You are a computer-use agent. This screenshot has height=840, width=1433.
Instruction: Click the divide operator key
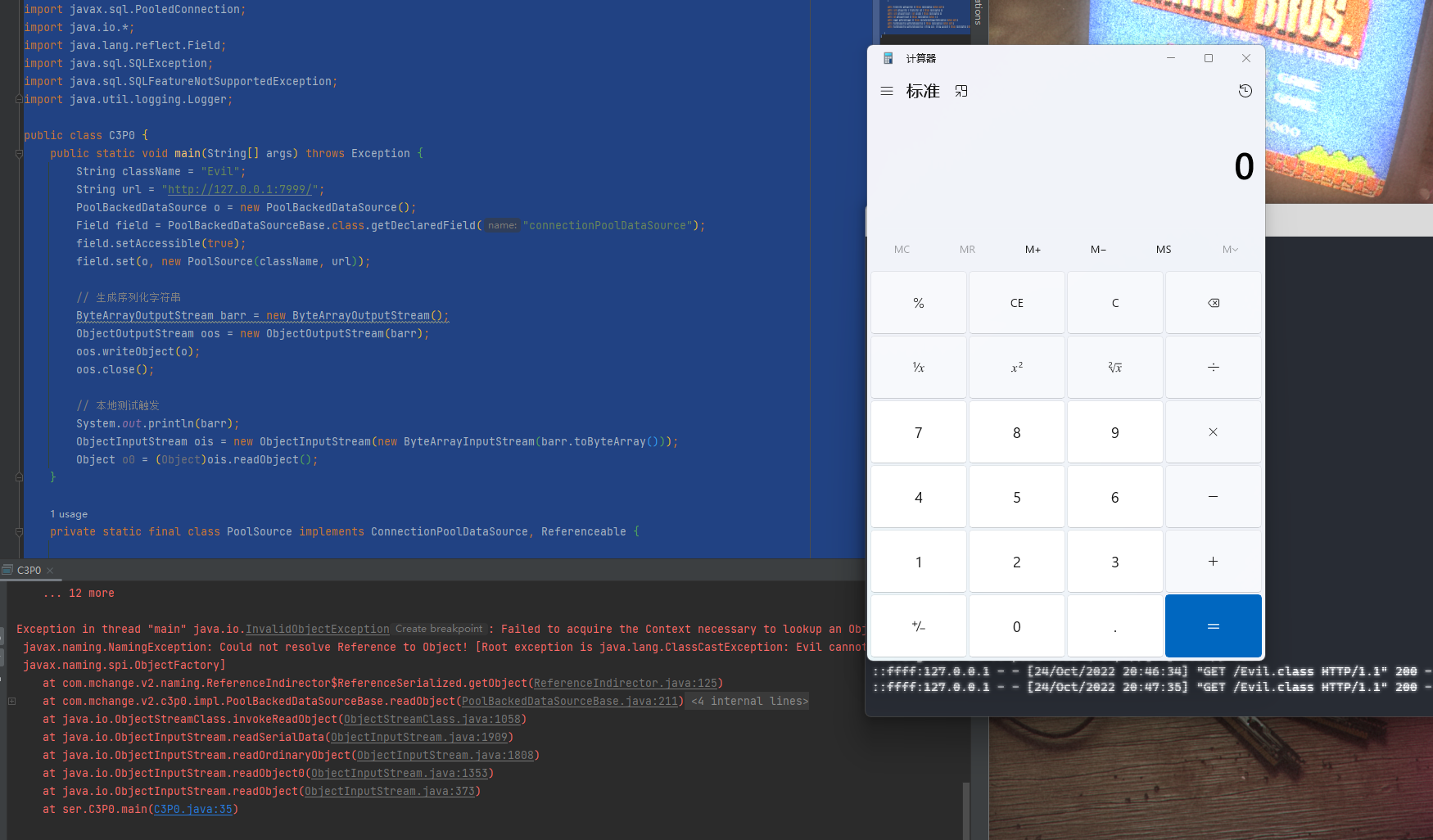tap(1214, 368)
